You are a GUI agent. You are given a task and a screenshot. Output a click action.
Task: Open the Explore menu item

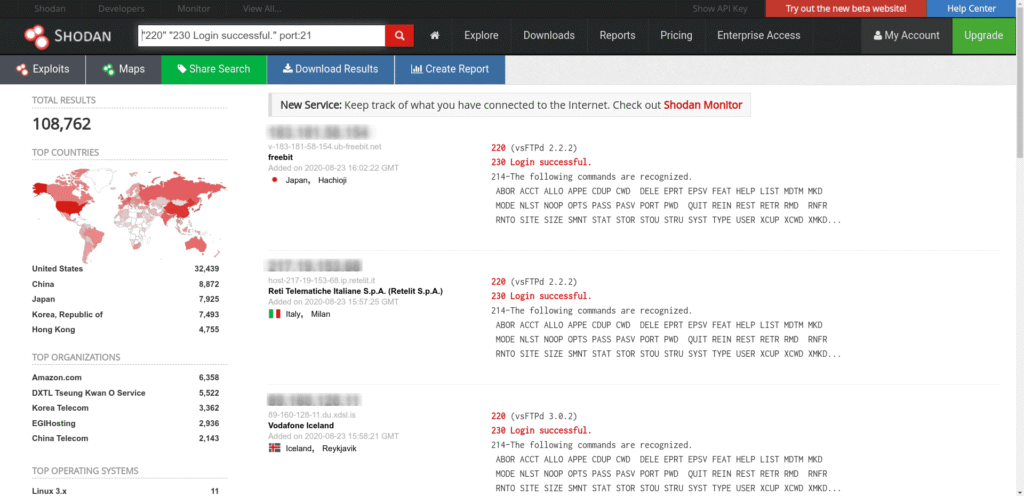481,36
